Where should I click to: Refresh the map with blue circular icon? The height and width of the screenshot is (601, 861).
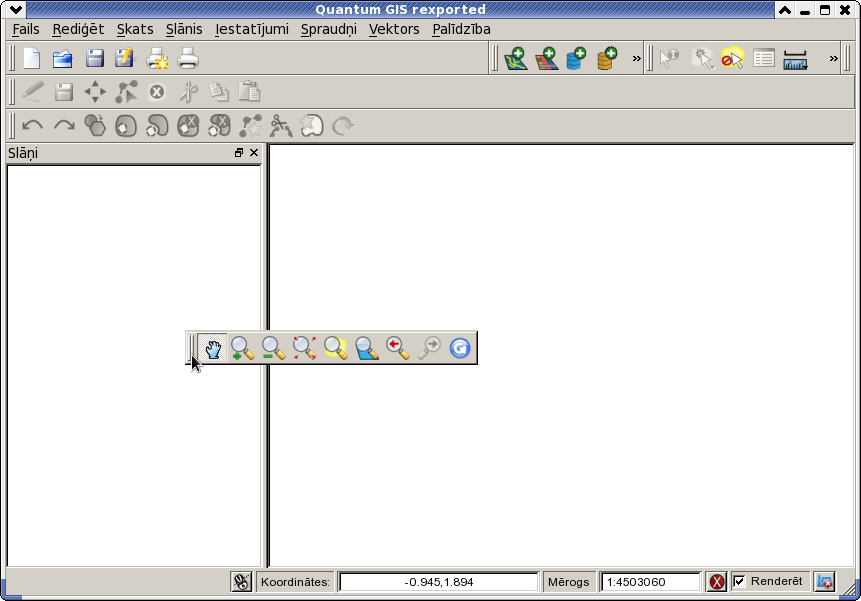pos(460,348)
